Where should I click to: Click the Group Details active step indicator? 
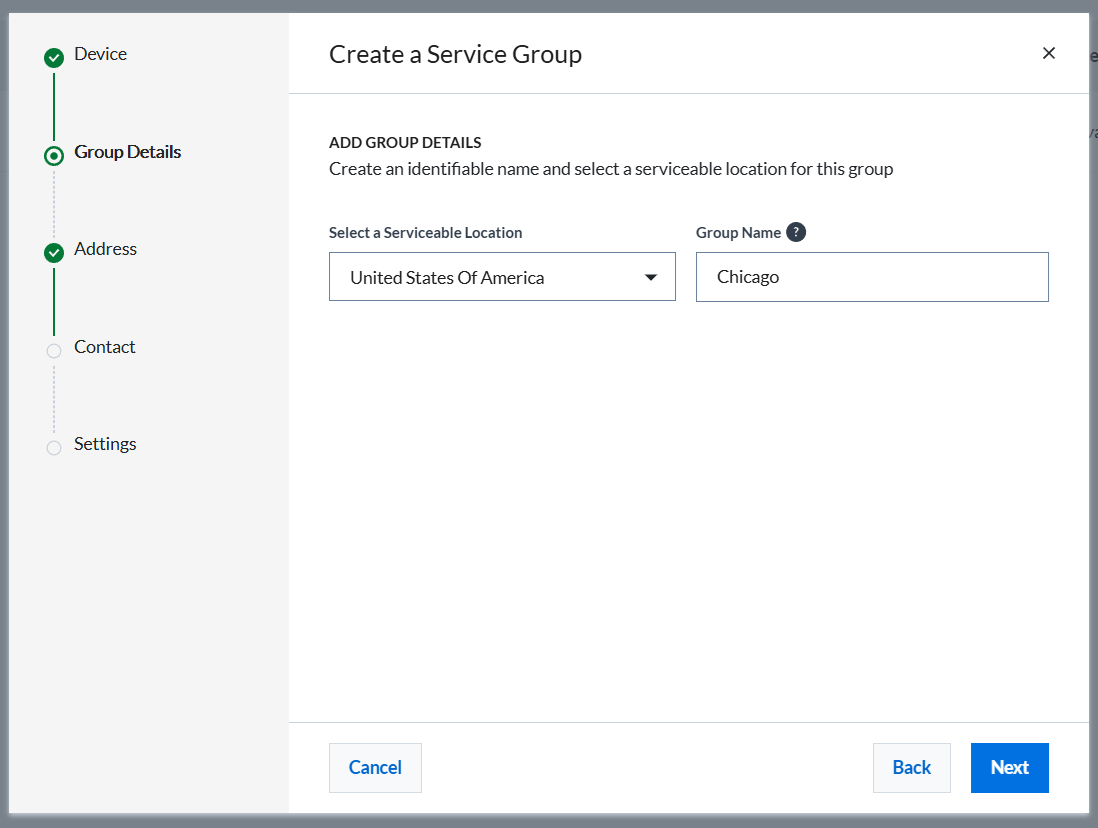pos(54,155)
